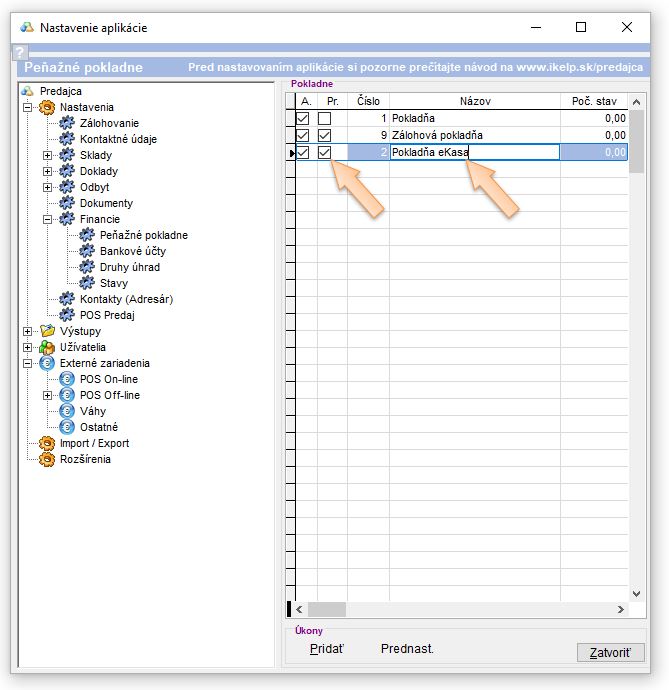Expand the Sklady tree node
The height and width of the screenshot is (690, 669).
[47, 155]
